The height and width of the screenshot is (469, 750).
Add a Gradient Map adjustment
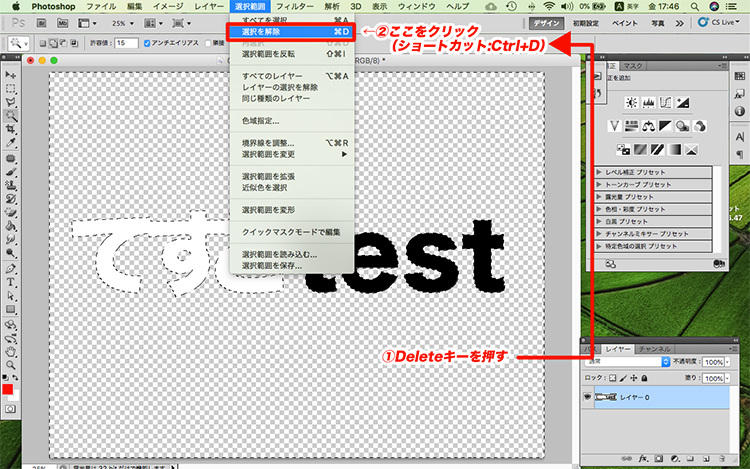(x=674, y=150)
